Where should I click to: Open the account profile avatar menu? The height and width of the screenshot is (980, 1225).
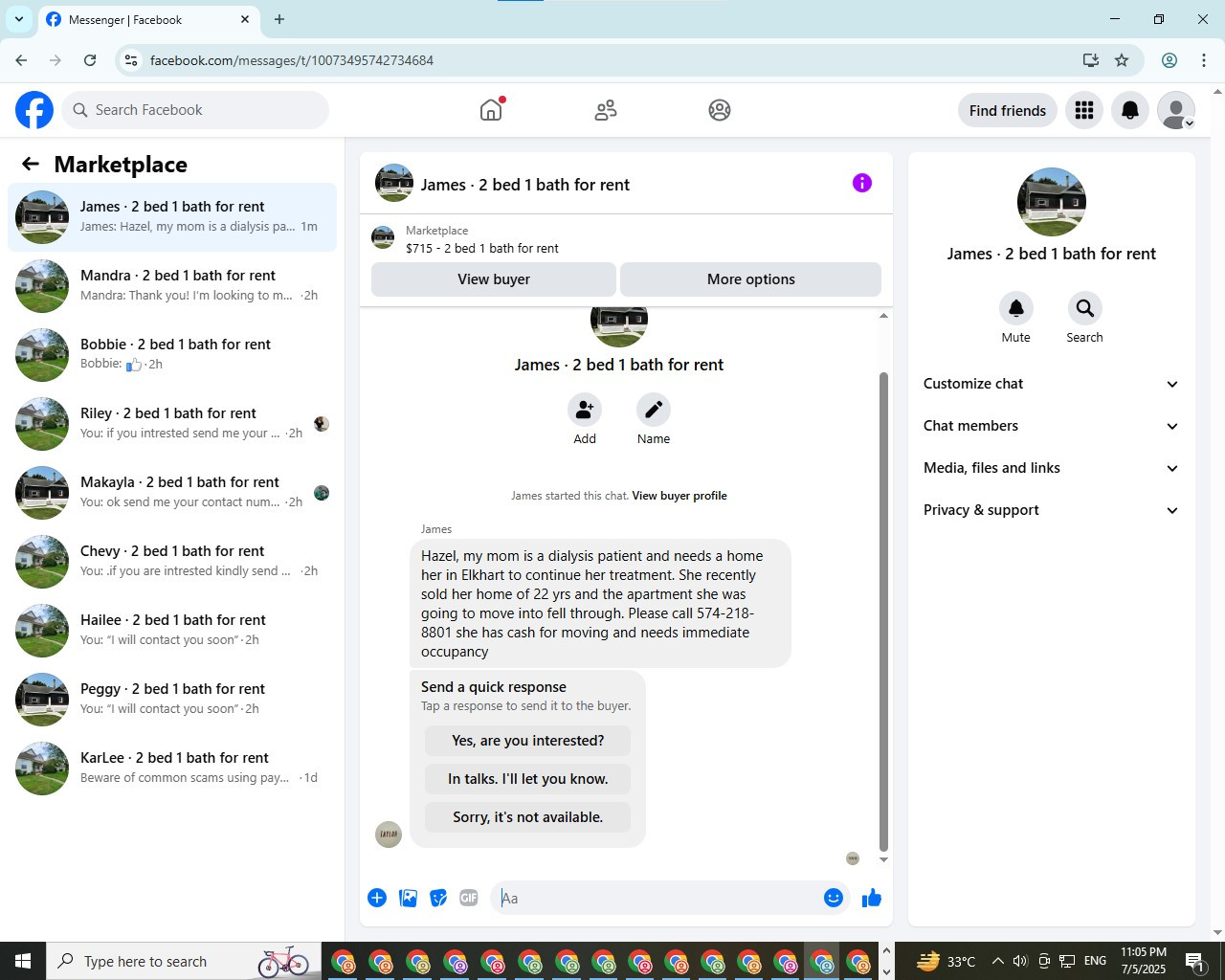click(1176, 110)
